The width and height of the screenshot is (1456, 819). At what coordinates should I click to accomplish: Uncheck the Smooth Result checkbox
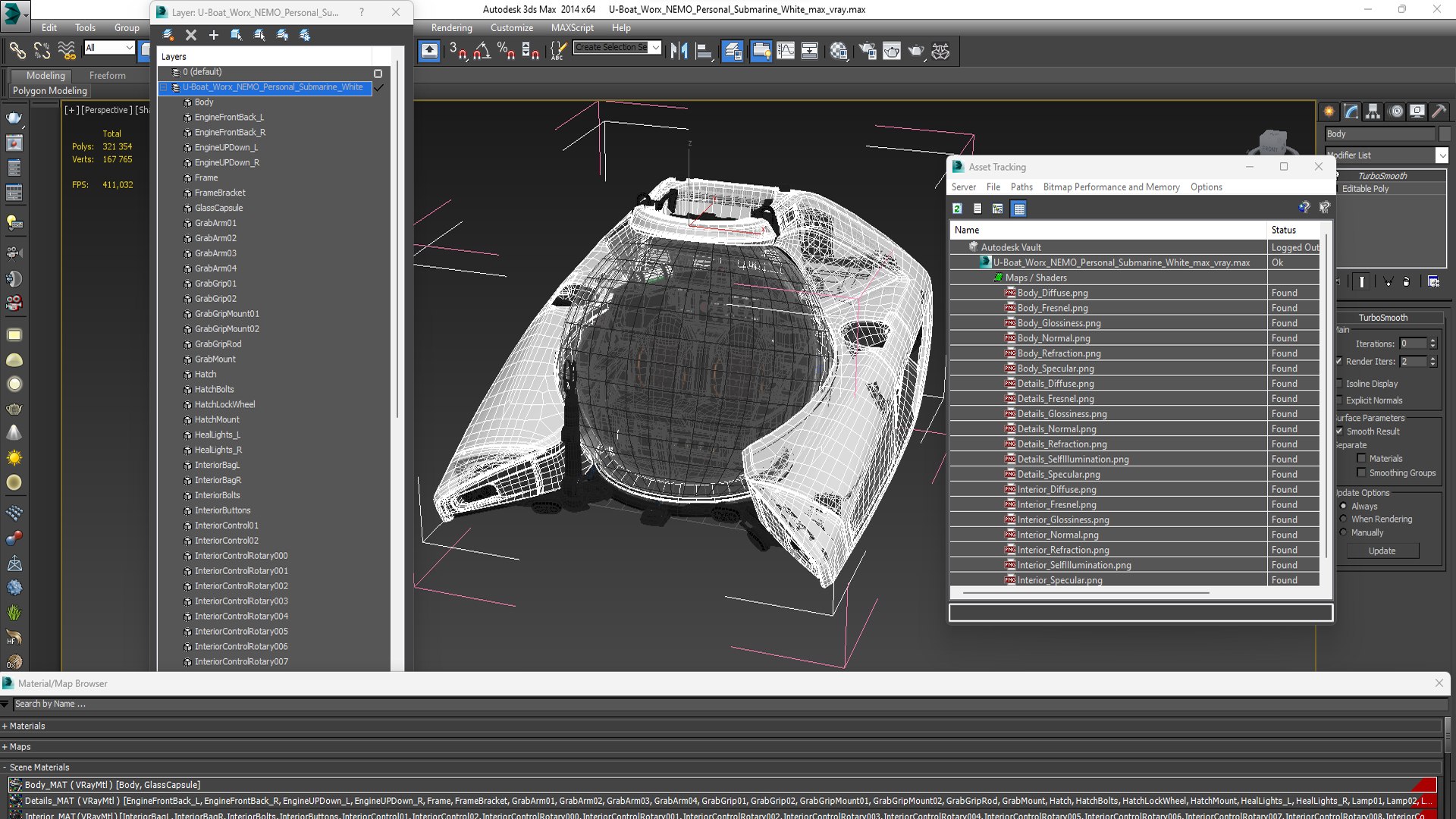1339,431
